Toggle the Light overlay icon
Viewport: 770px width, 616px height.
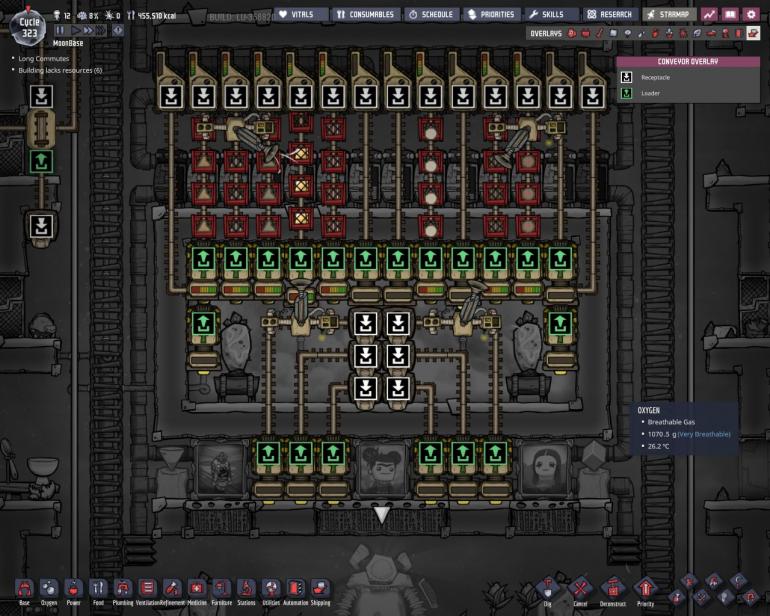pos(628,33)
